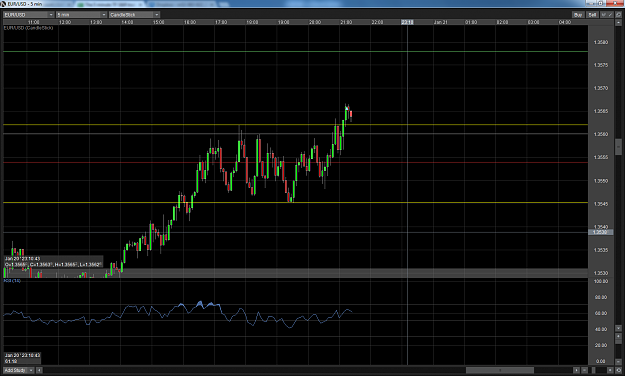
Task: Click the 'EUR/USD (CandleStick)' chart label
Action: click(x=28, y=28)
